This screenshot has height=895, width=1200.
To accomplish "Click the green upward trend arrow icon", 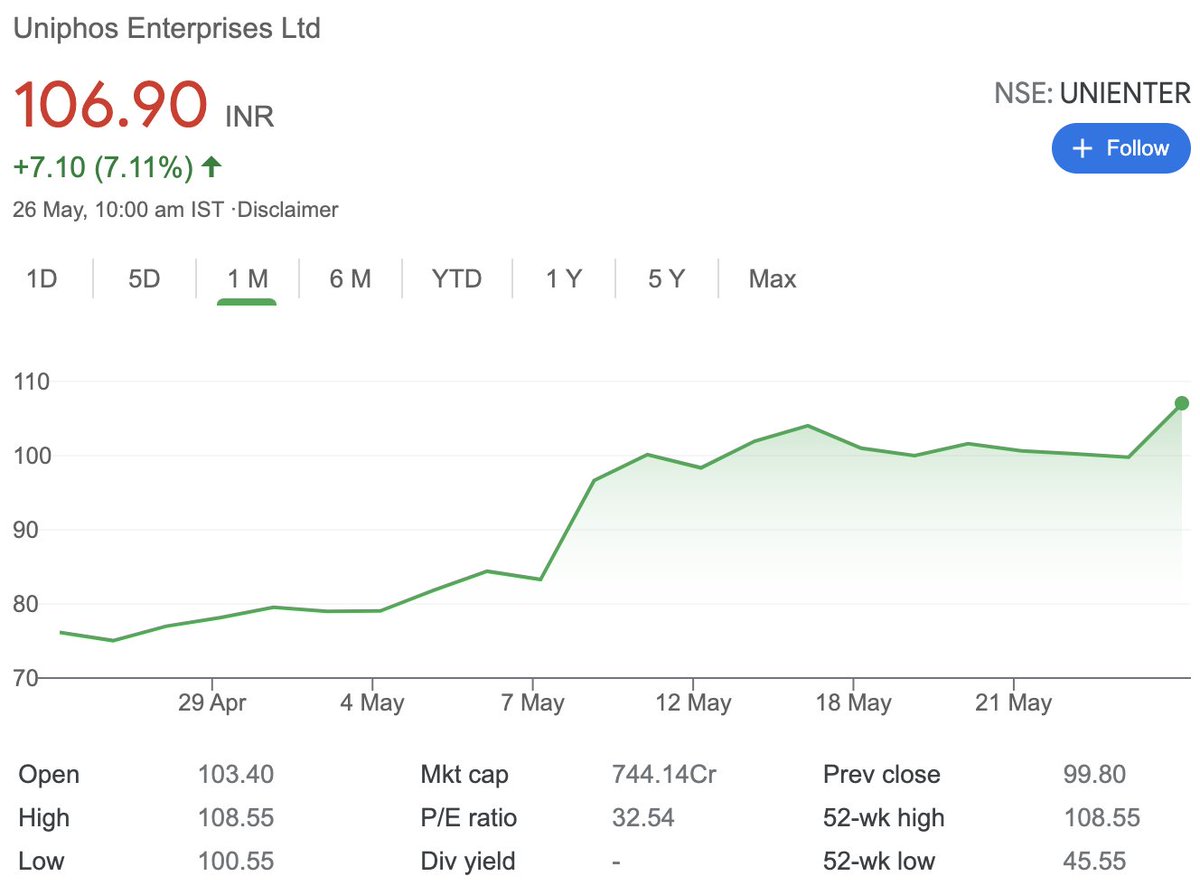I will tap(211, 168).
